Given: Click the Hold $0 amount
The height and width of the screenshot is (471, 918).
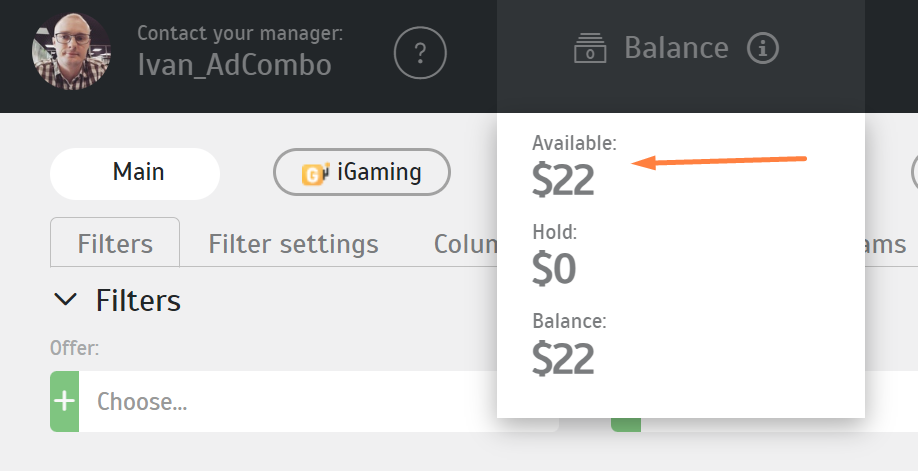Looking at the screenshot, I should 554,269.
